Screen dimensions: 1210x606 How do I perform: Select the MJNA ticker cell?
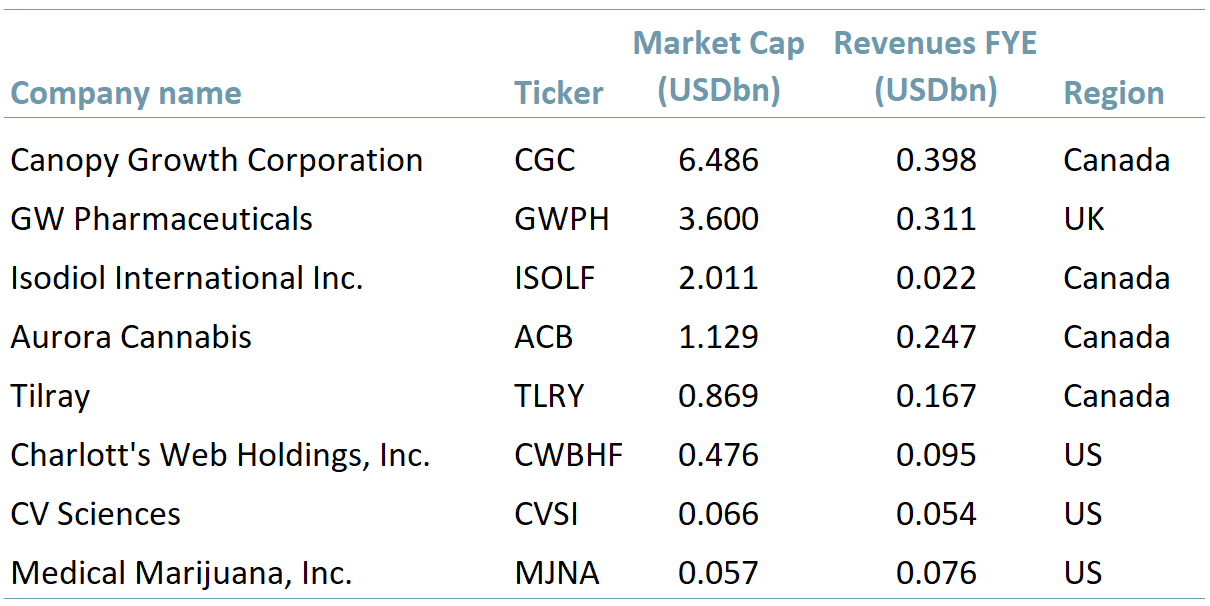point(556,573)
